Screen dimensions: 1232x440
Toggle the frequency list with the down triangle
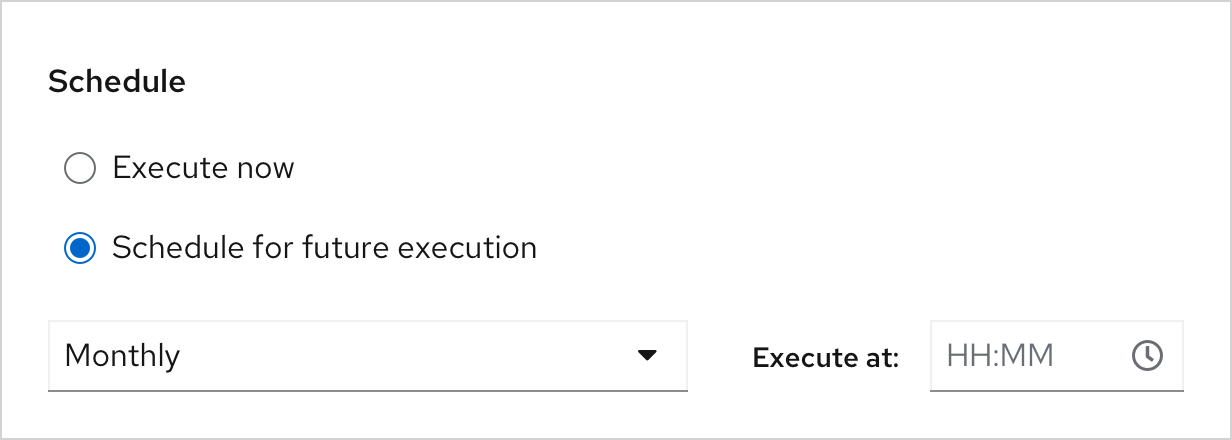click(x=647, y=355)
